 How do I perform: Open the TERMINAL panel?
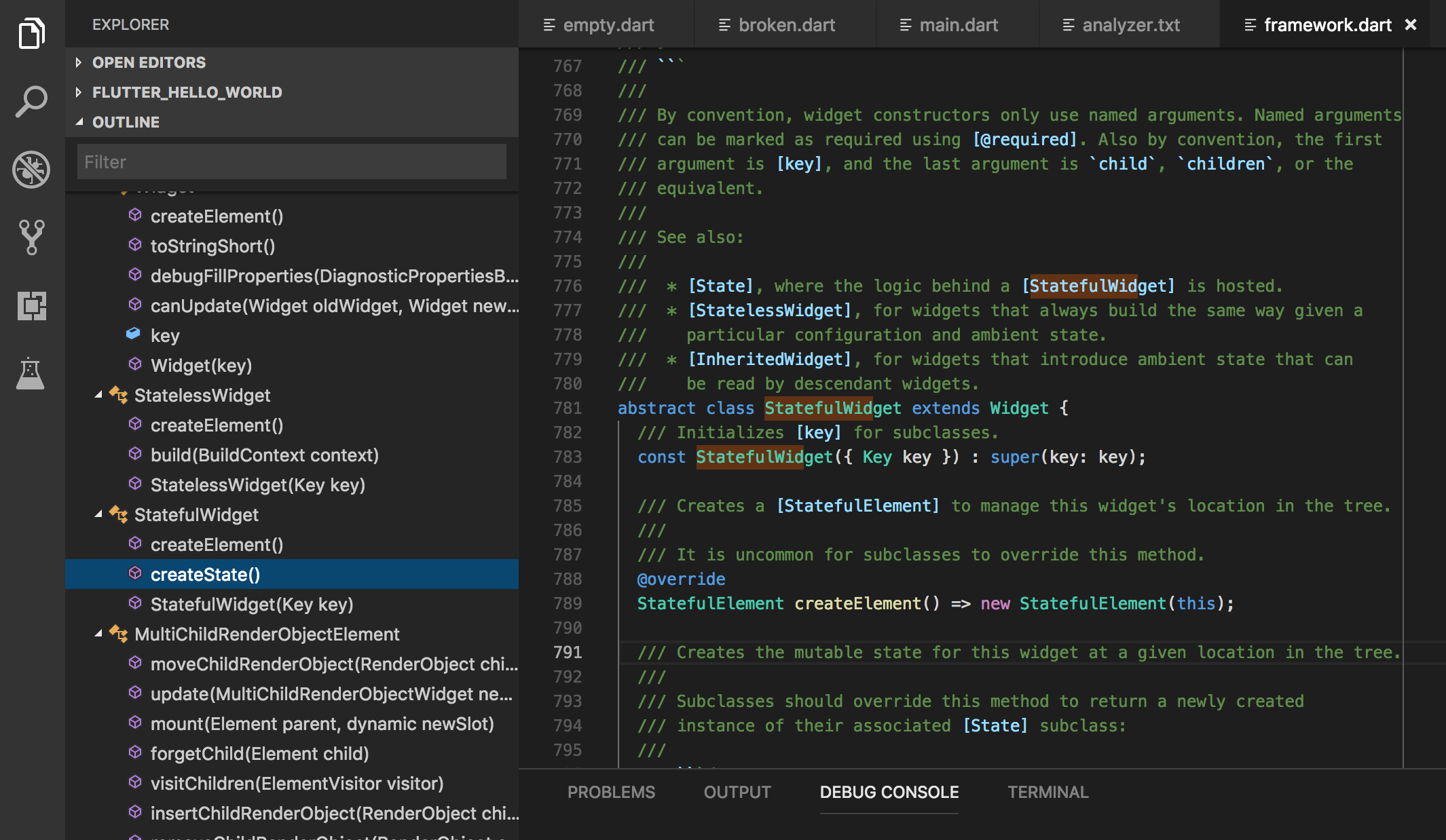pos(1048,792)
